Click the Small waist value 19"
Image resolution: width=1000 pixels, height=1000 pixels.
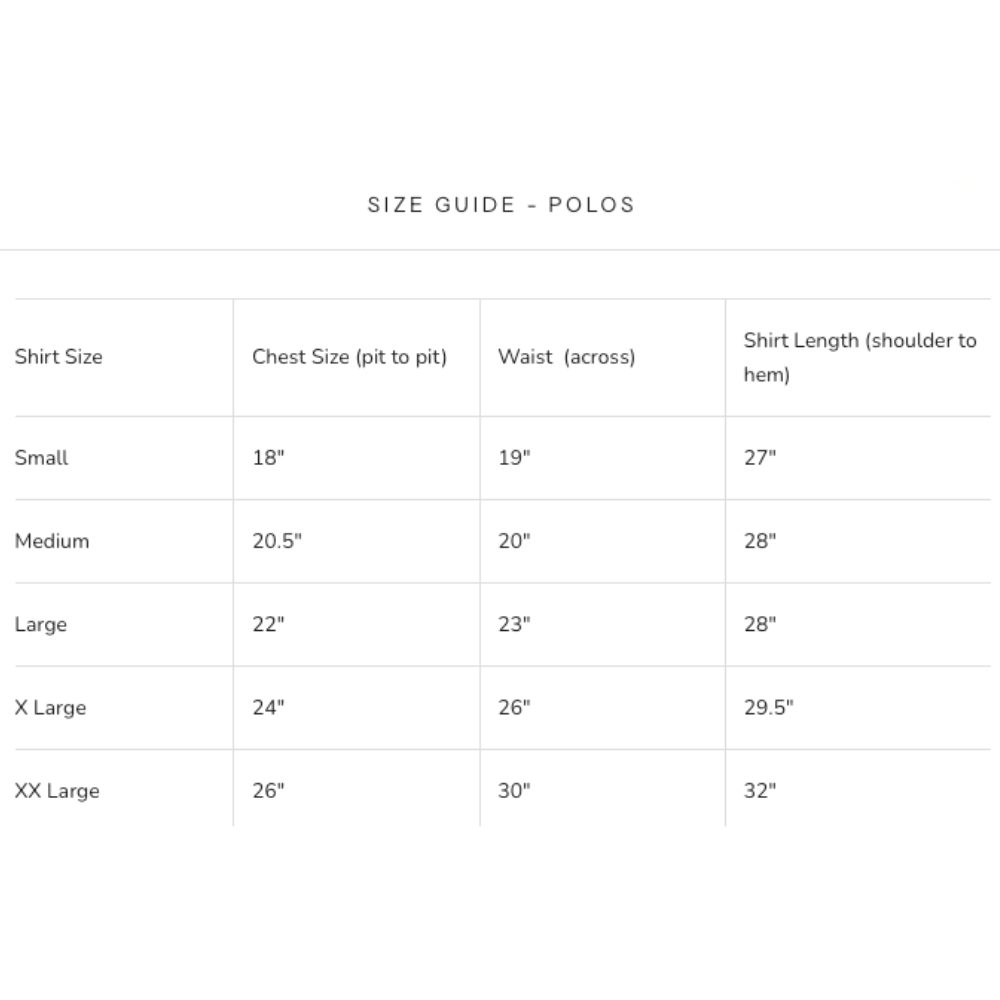point(514,457)
